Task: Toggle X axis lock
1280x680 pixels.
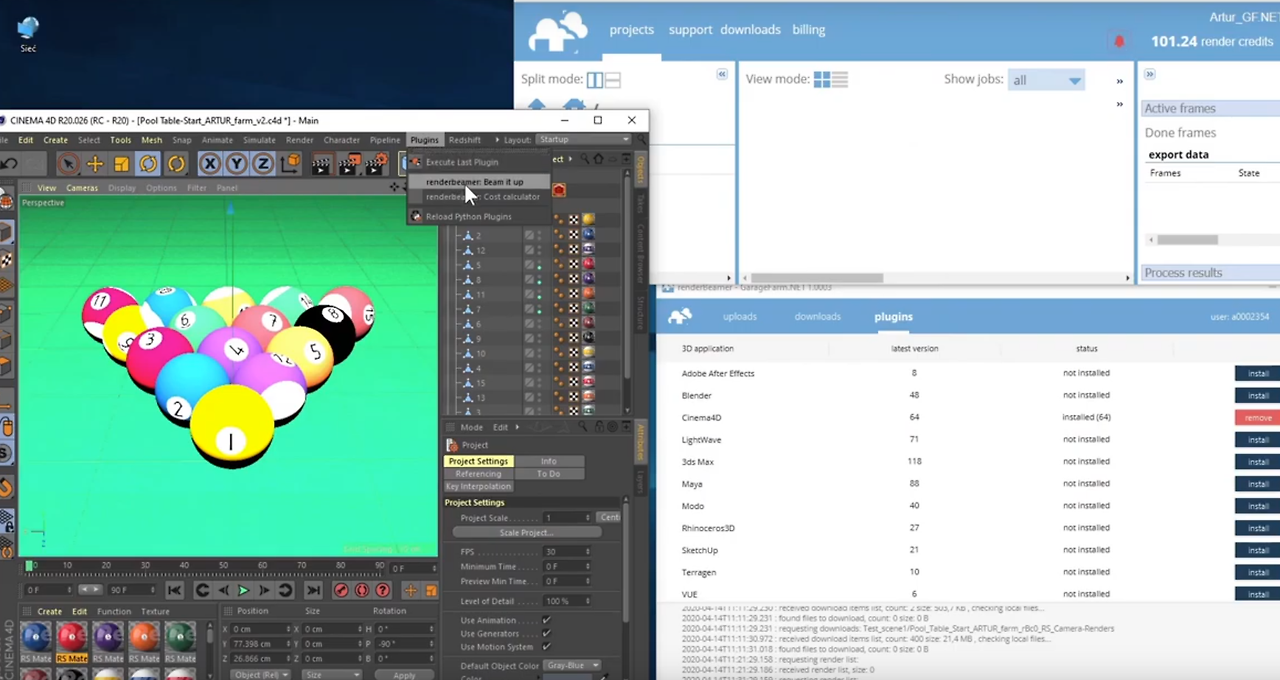Action: (x=210, y=164)
